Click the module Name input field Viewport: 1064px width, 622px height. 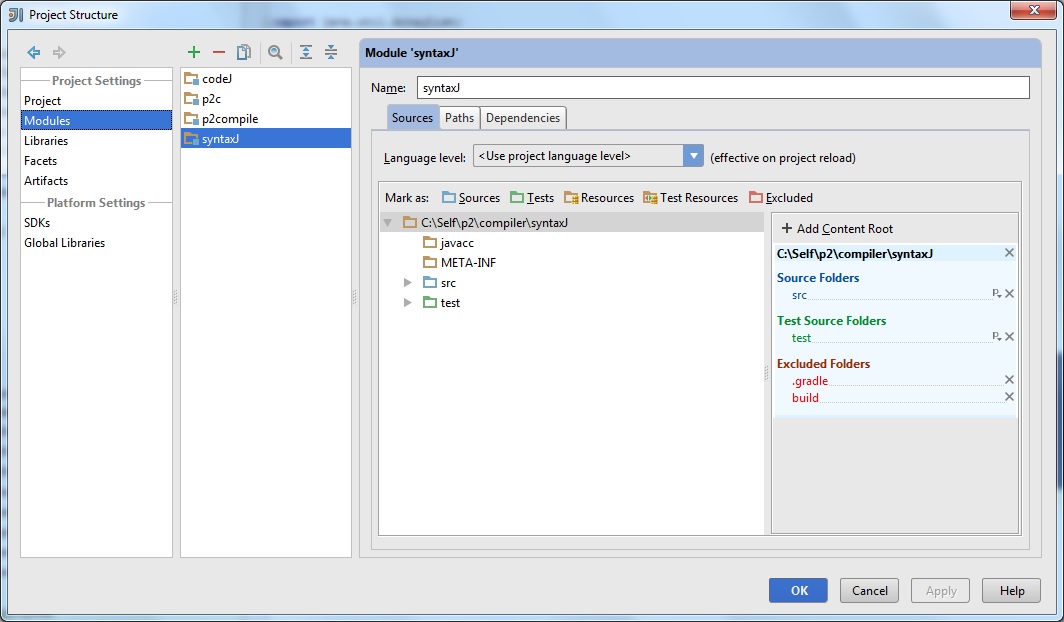click(721, 88)
